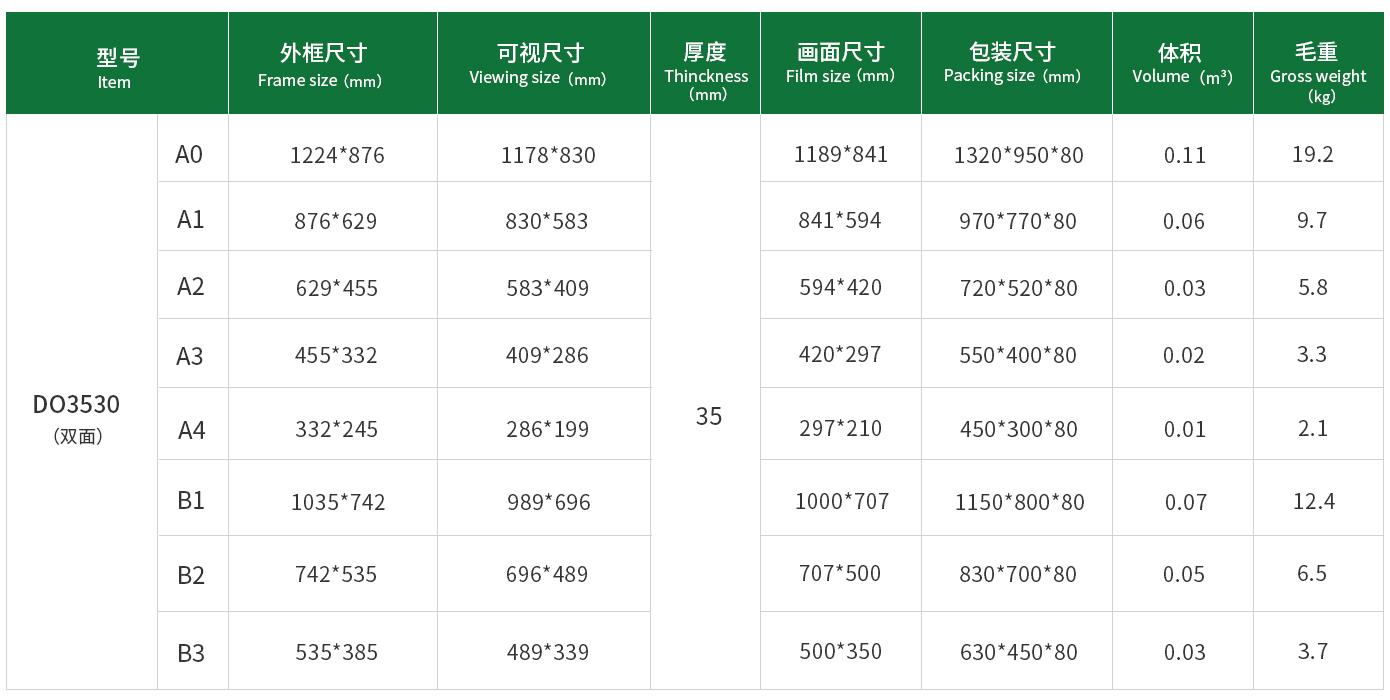Select the B1 size row label
The image size is (1390, 700).
click(191, 500)
